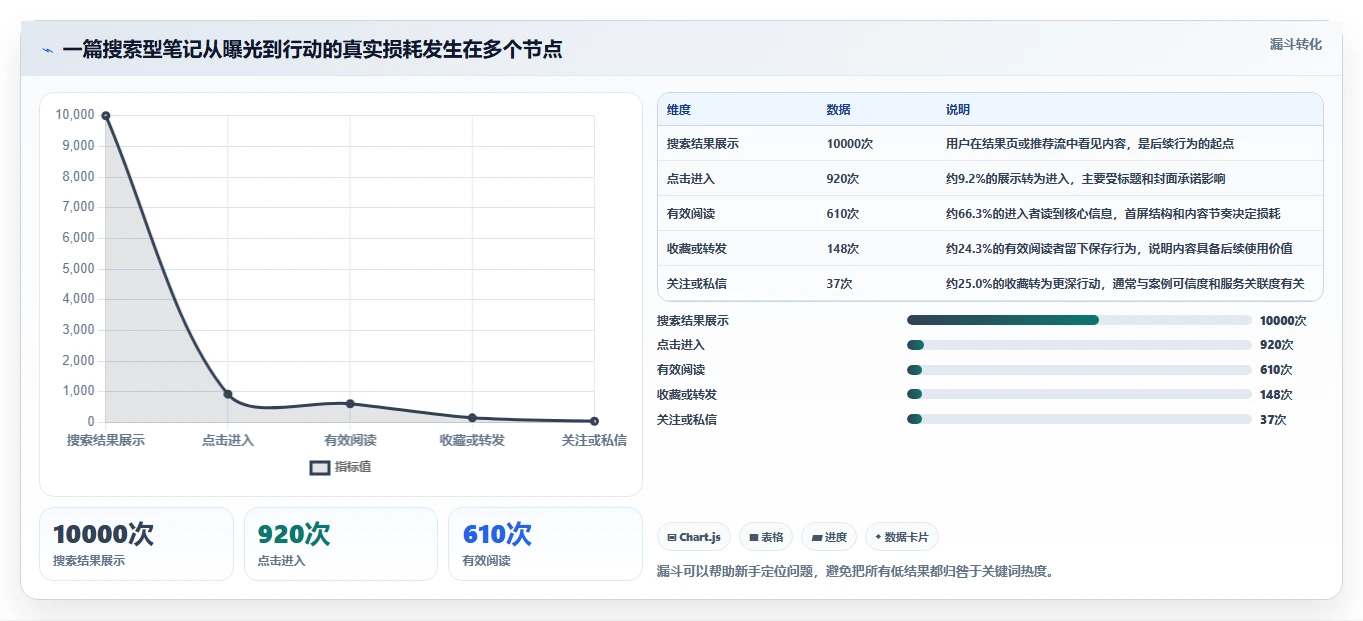Click the 点击进入 progress bar
Viewport: 1363px width, 621px height.
click(x=1079, y=345)
